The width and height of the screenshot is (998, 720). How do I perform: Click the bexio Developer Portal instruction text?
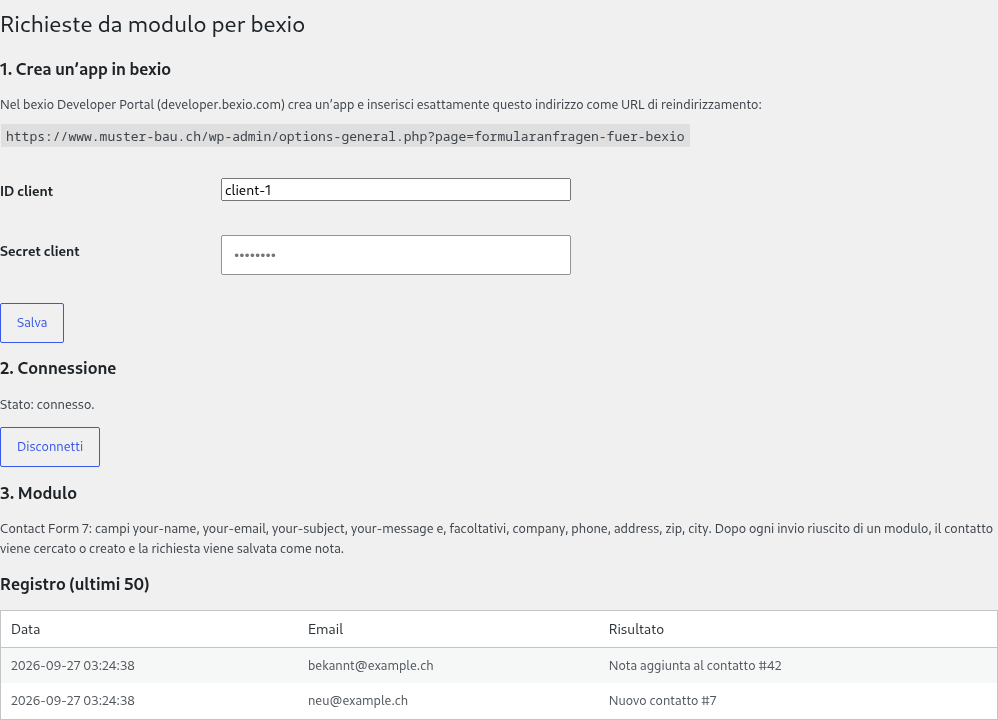381,105
